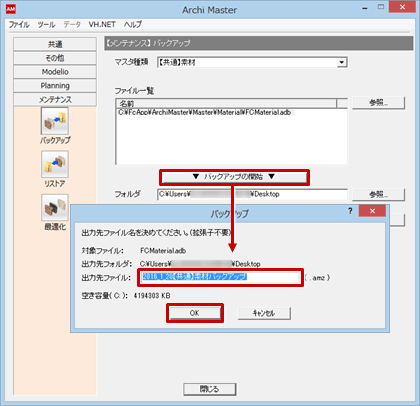Open the 【共通】素材 combo box

pos(252,62)
